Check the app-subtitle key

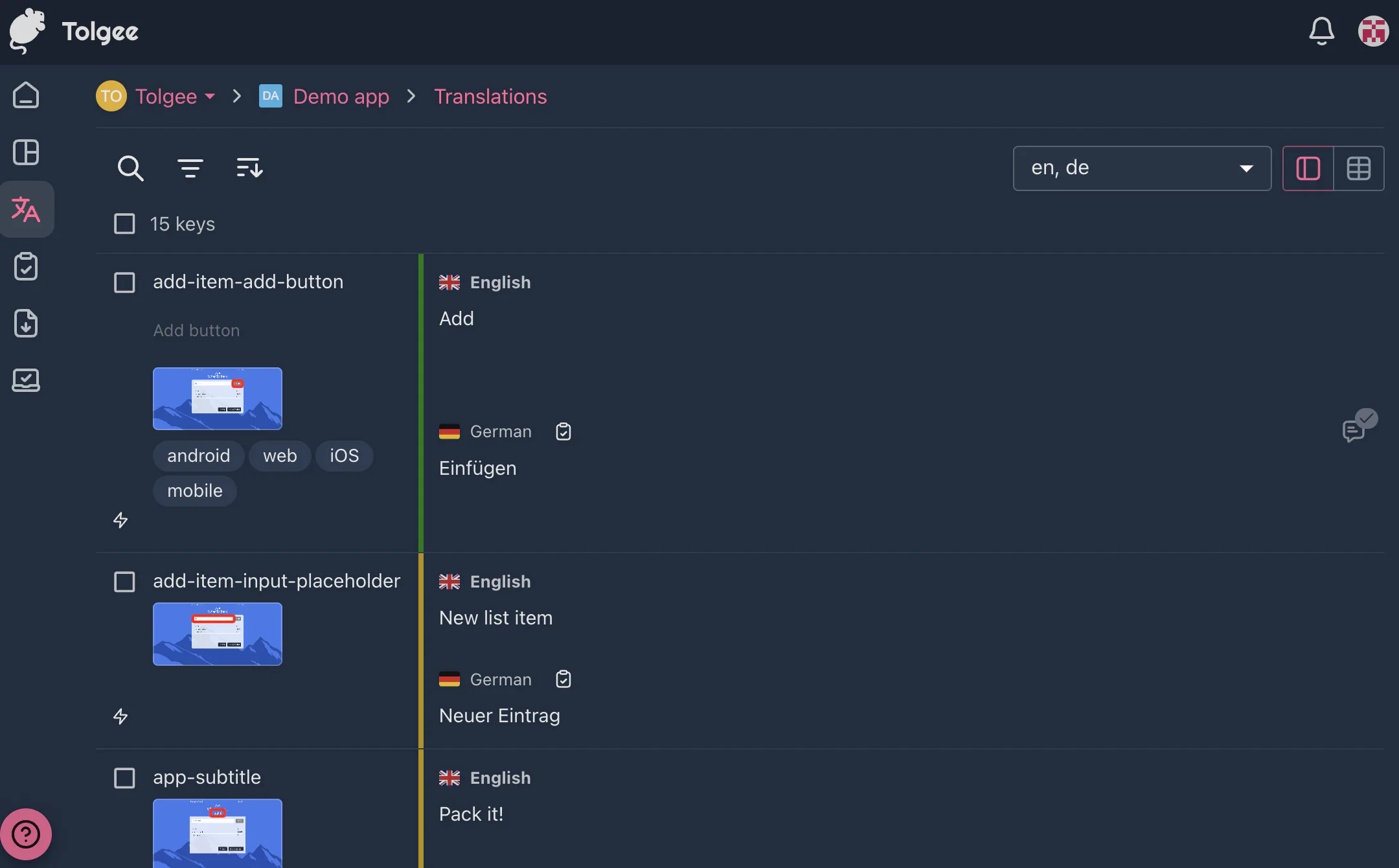124,778
